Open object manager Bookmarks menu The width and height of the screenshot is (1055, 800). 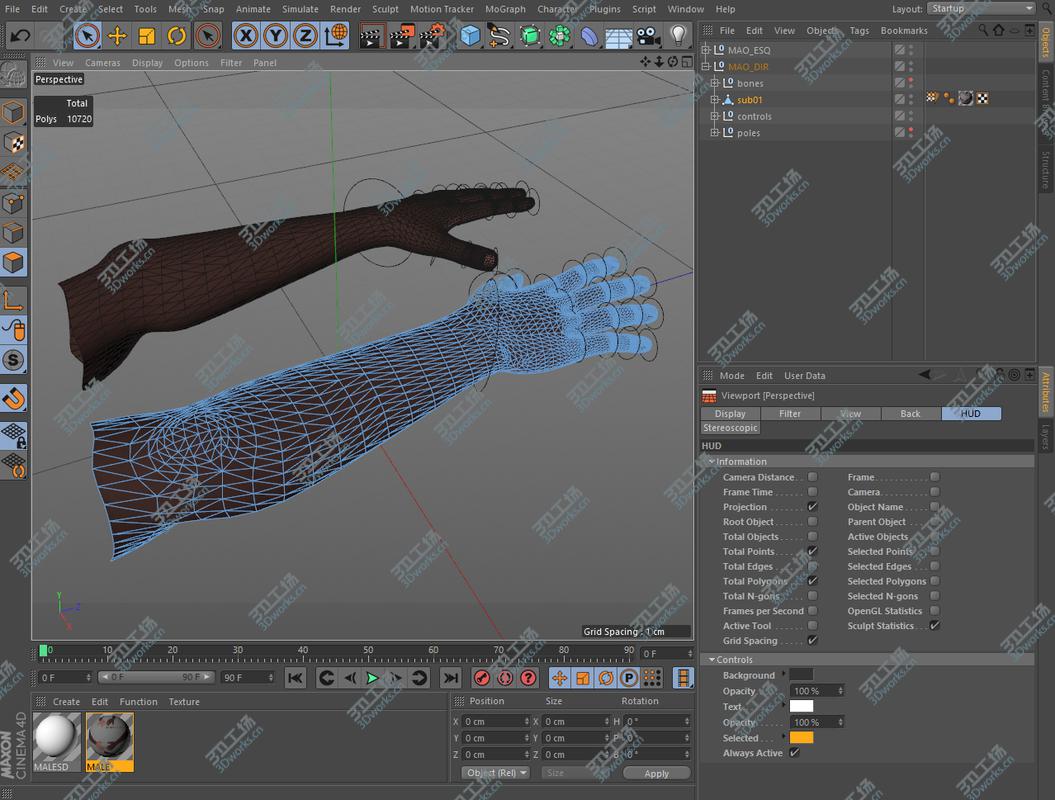point(904,30)
